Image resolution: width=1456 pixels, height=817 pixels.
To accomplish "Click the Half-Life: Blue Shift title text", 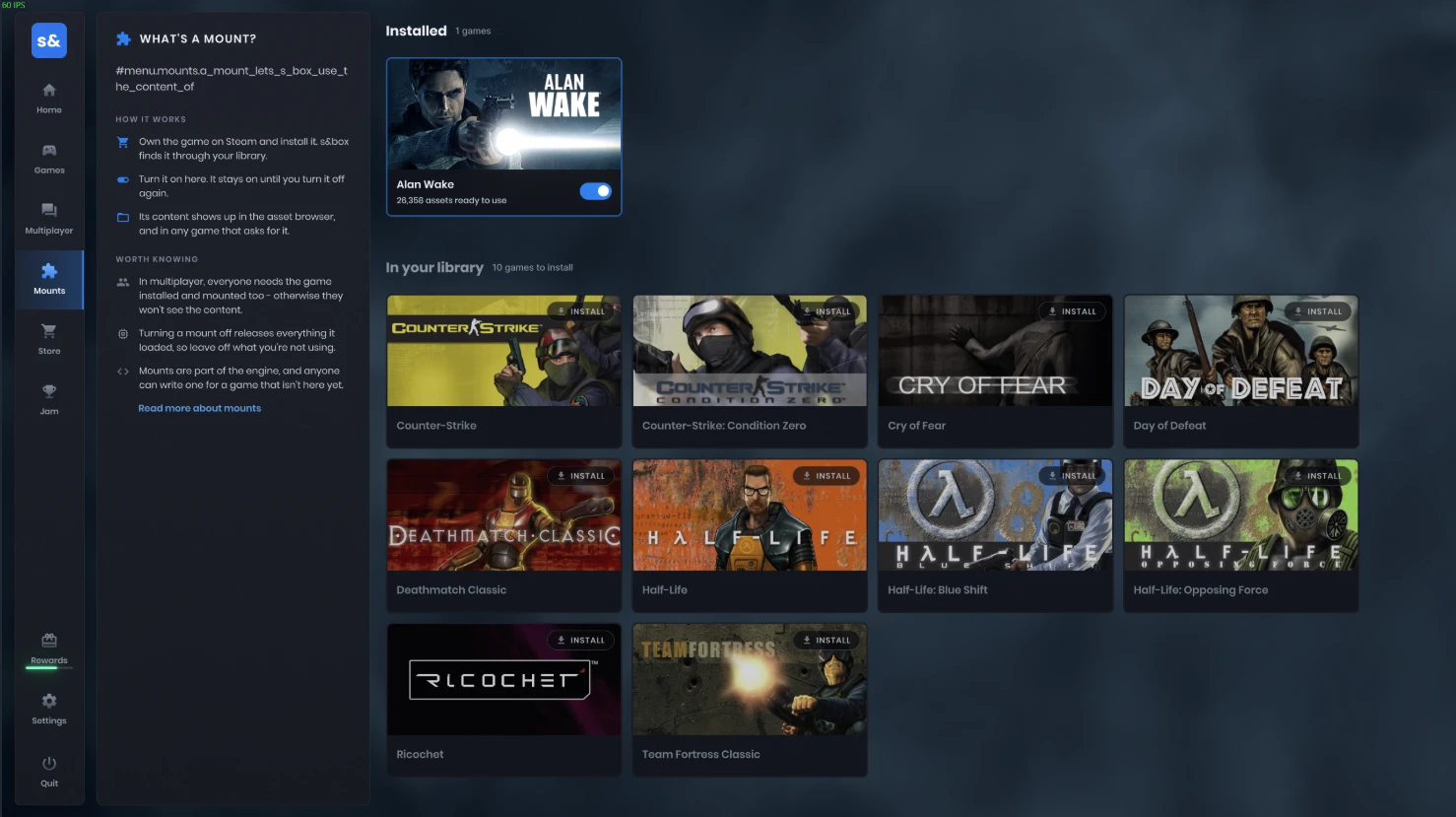I will 938,590.
